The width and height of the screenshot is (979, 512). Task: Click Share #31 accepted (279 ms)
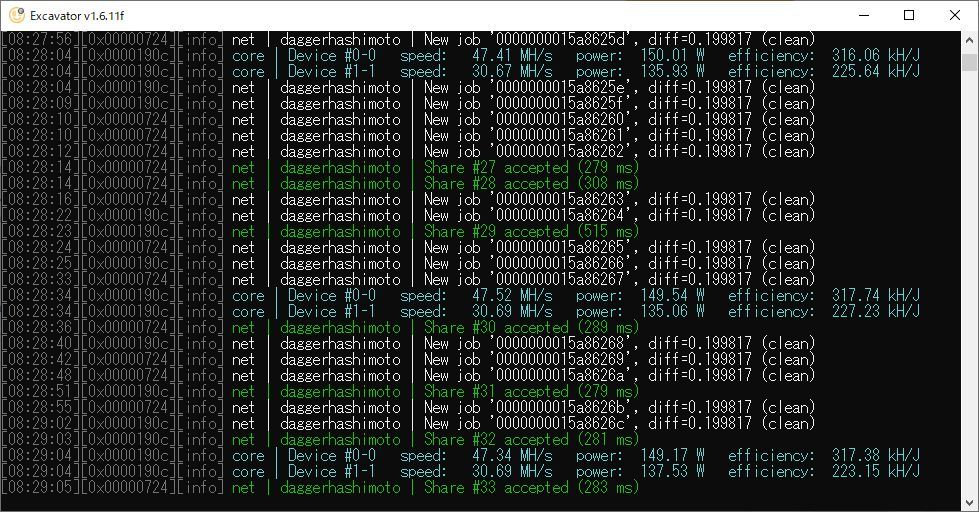(x=531, y=391)
